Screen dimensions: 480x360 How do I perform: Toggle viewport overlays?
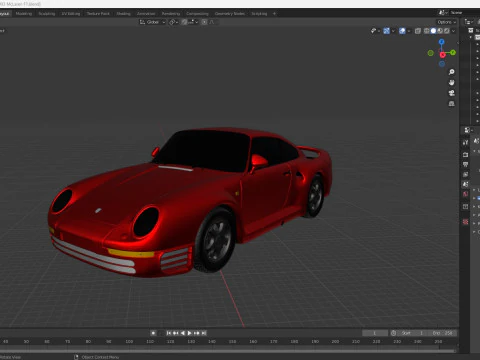click(402, 31)
